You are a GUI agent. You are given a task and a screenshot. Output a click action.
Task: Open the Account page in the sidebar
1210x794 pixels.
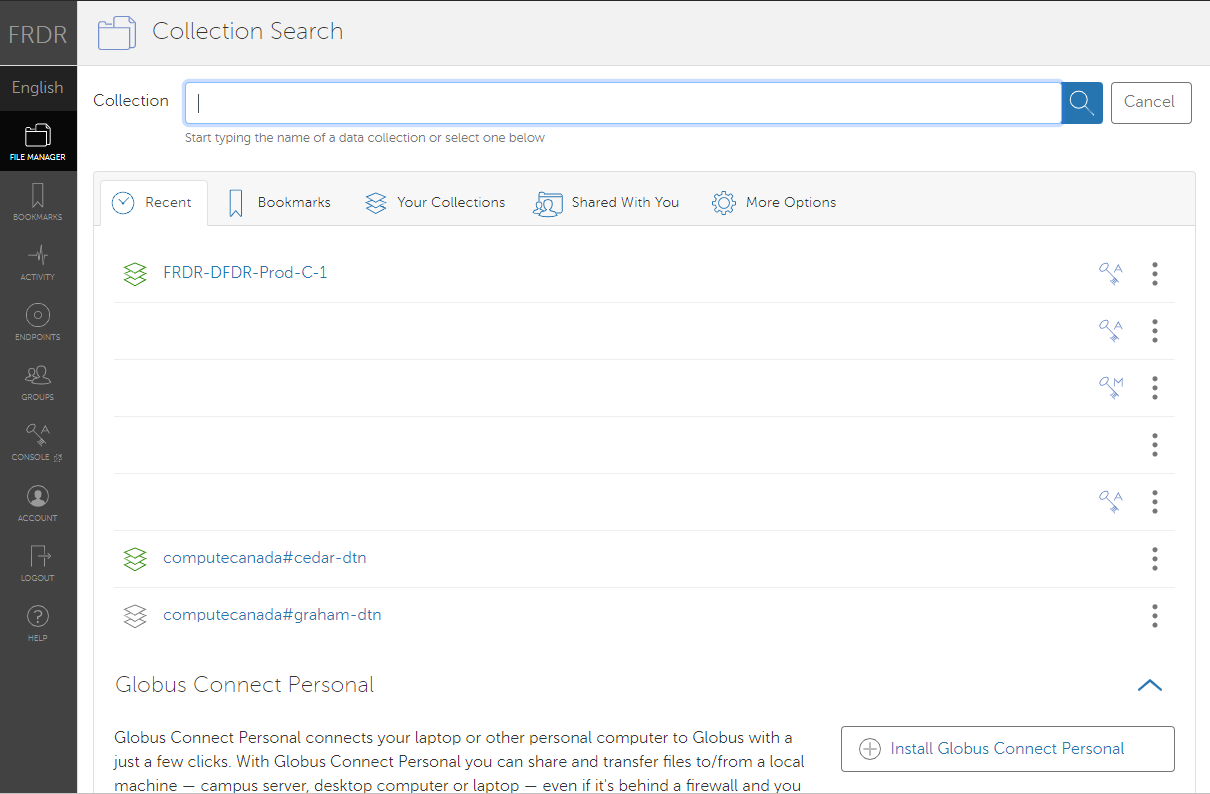pos(38,502)
